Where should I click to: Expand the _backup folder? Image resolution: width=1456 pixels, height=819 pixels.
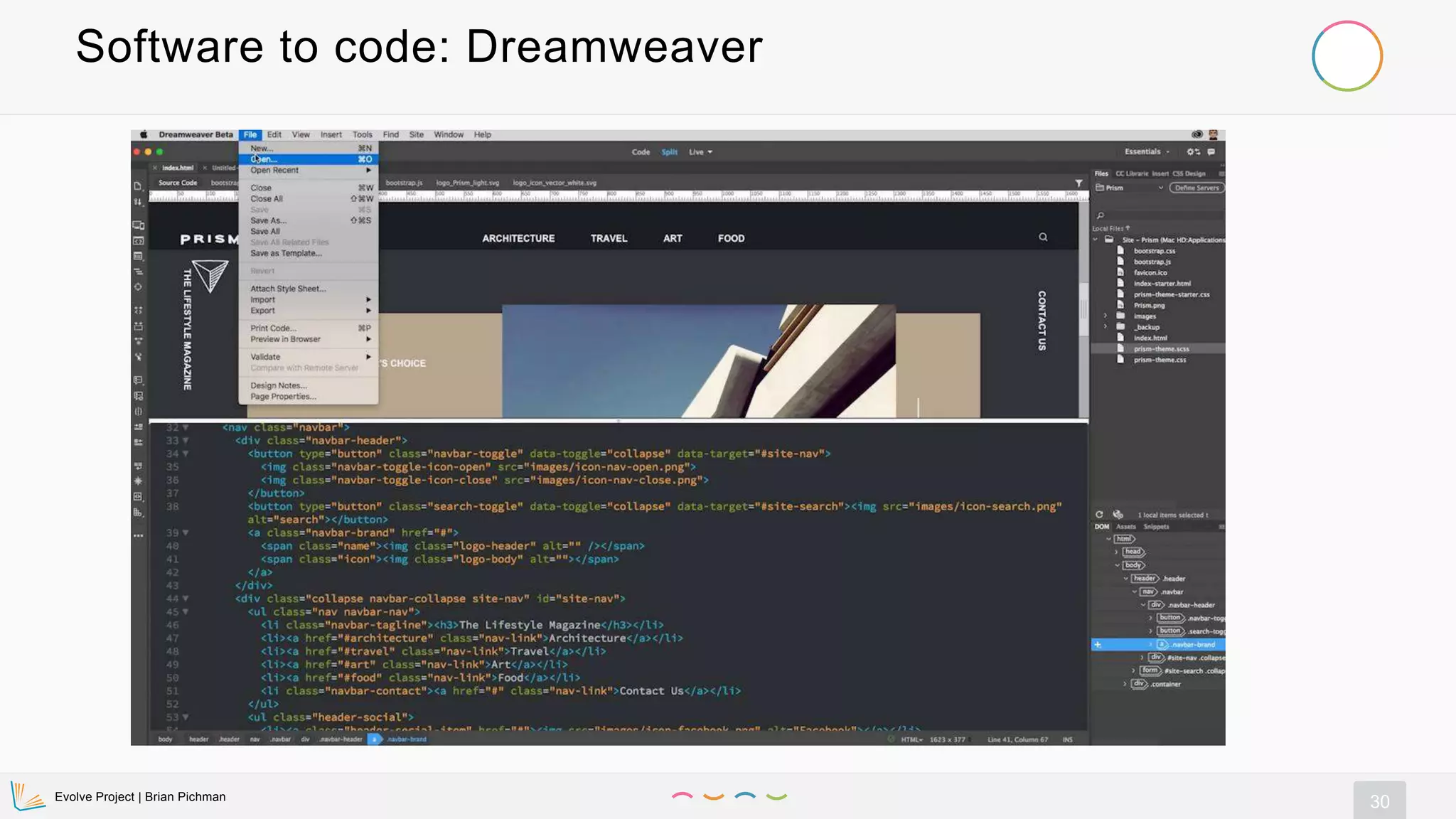(x=1105, y=327)
